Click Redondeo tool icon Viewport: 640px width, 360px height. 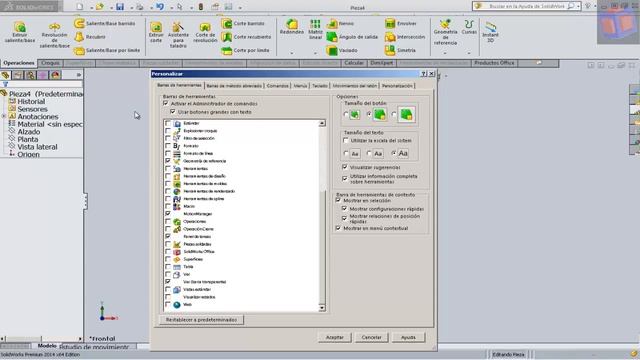292,24
